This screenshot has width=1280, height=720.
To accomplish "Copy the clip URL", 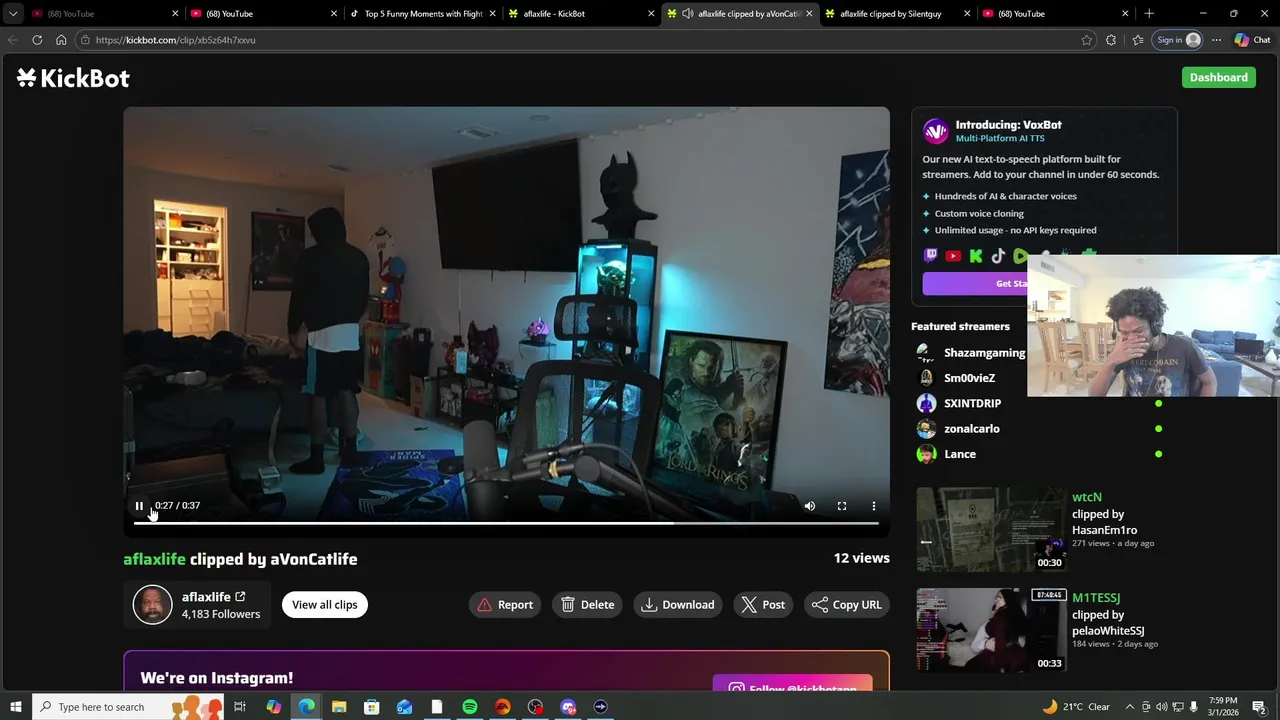I will click(847, 604).
